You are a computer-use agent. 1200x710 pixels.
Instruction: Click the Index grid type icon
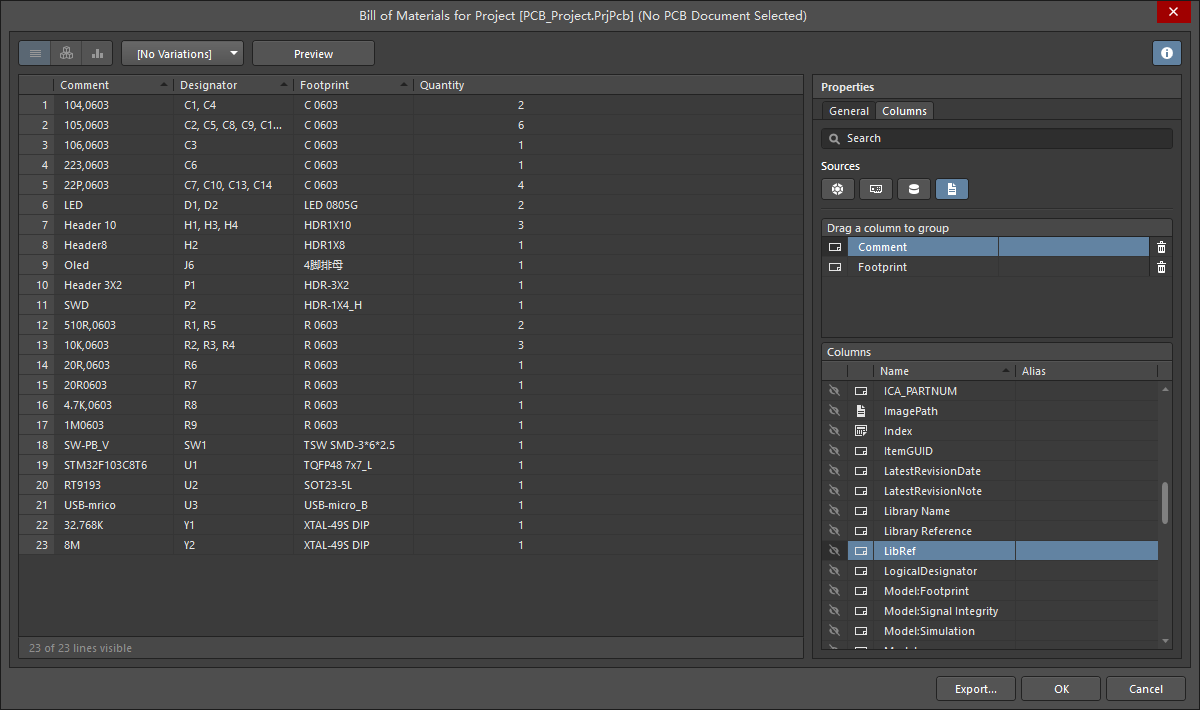pos(860,431)
